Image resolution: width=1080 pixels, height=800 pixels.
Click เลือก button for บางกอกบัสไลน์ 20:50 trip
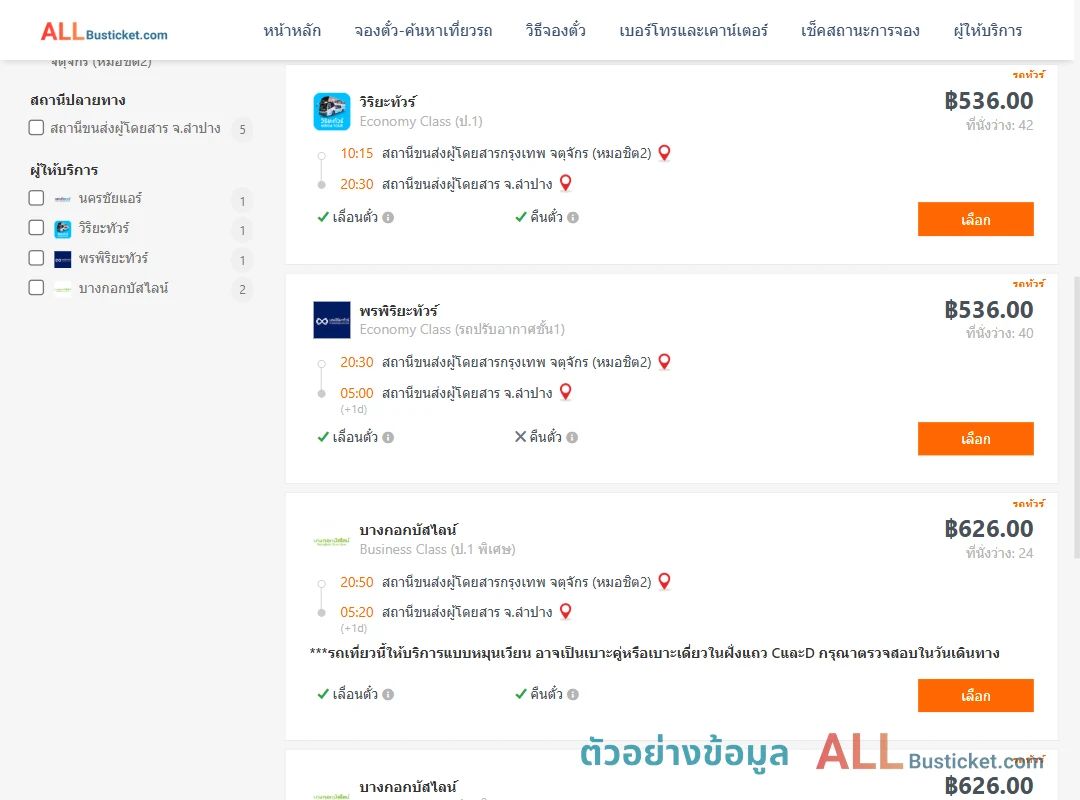tap(975, 695)
